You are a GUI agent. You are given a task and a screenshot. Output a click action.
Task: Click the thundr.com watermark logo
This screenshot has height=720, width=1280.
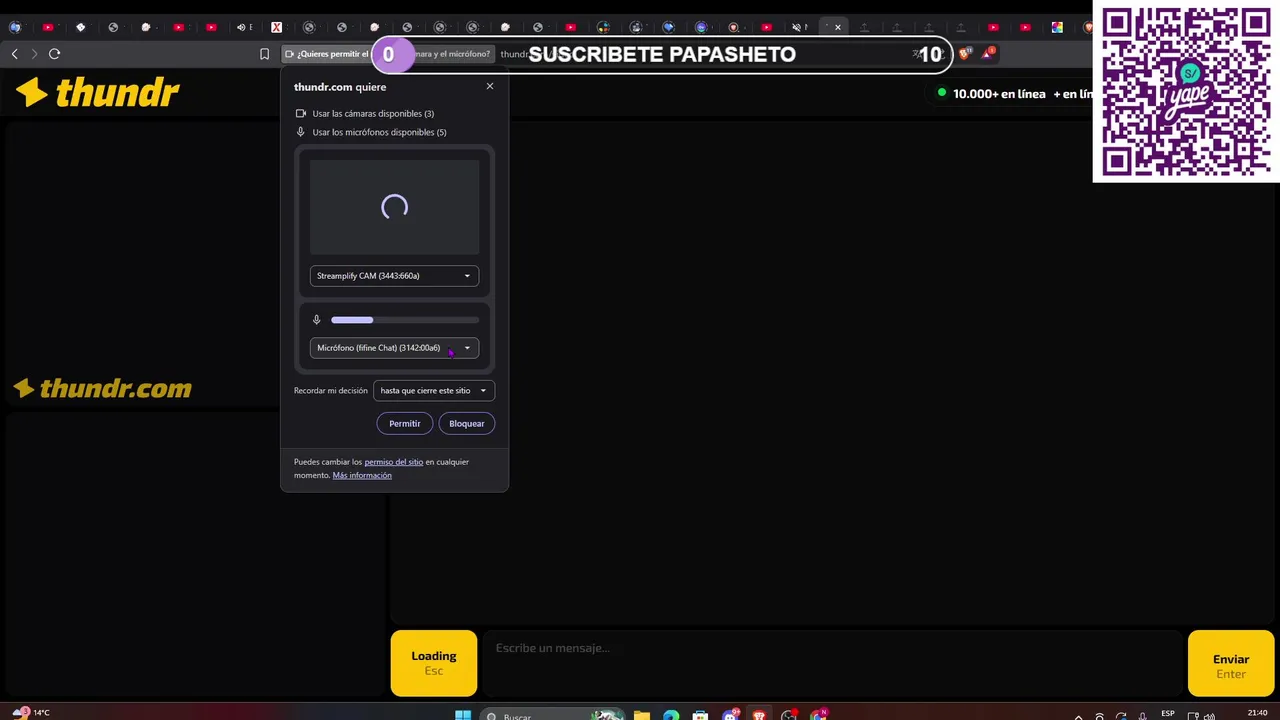tap(102, 388)
